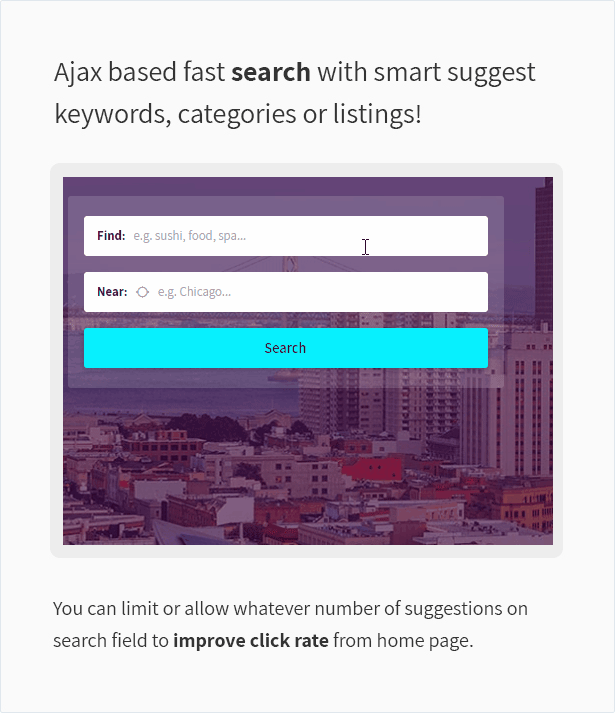
Task: Click the "keywords, categories or listings!" heading line
Action: click(x=238, y=114)
